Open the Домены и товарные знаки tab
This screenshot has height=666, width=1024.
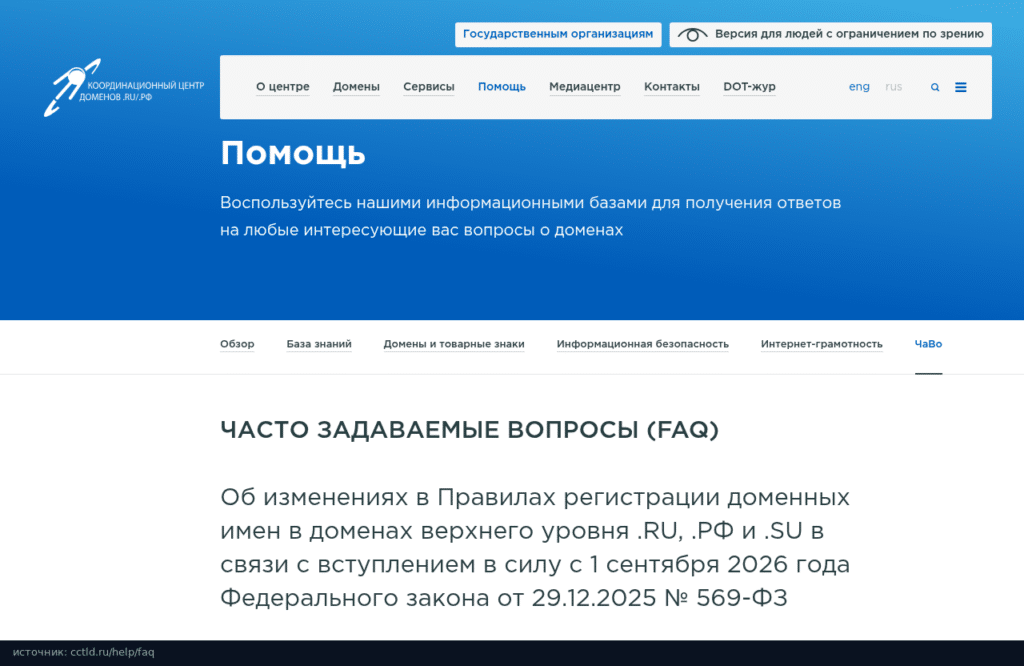pyautogui.click(x=454, y=344)
